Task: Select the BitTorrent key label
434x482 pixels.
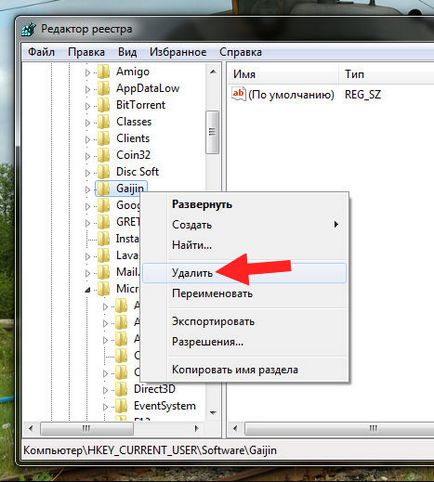Action: [x=141, y=105]
